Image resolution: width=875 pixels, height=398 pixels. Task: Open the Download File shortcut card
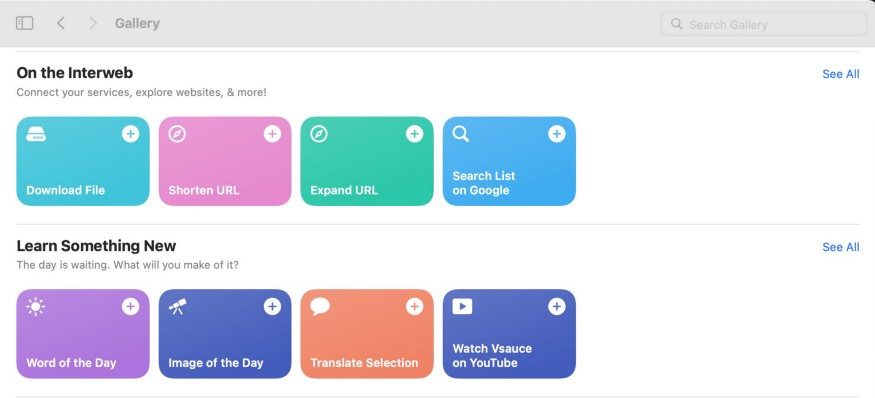[x=83, y=161]
